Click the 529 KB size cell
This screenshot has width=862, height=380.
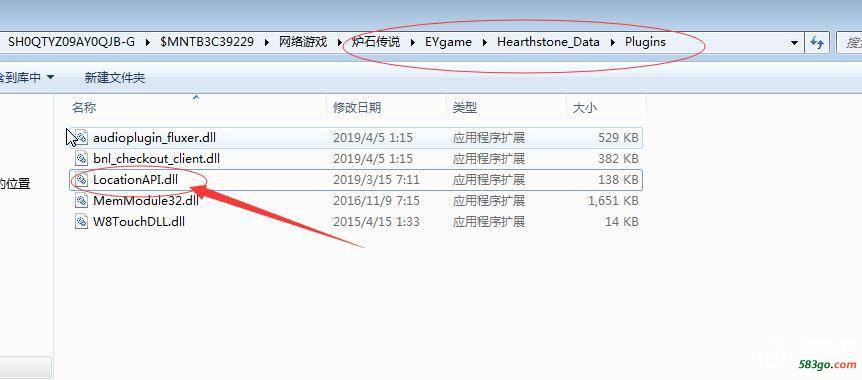tap(618, 137)
